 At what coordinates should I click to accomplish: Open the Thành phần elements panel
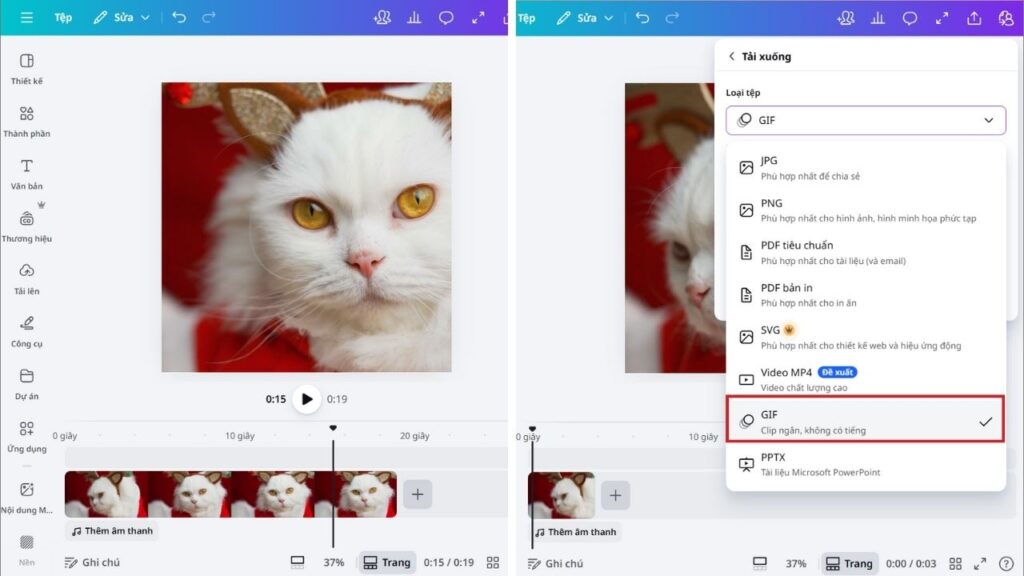[27, 121]
